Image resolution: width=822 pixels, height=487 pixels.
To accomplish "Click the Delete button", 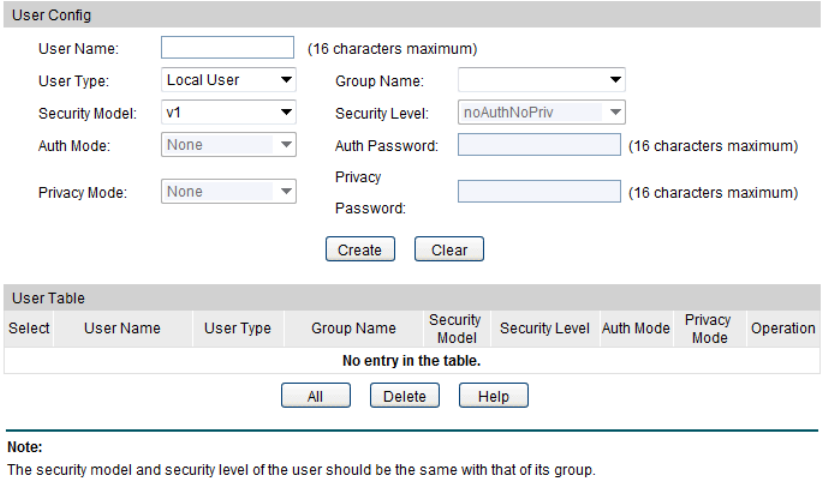I will (404, 397).
